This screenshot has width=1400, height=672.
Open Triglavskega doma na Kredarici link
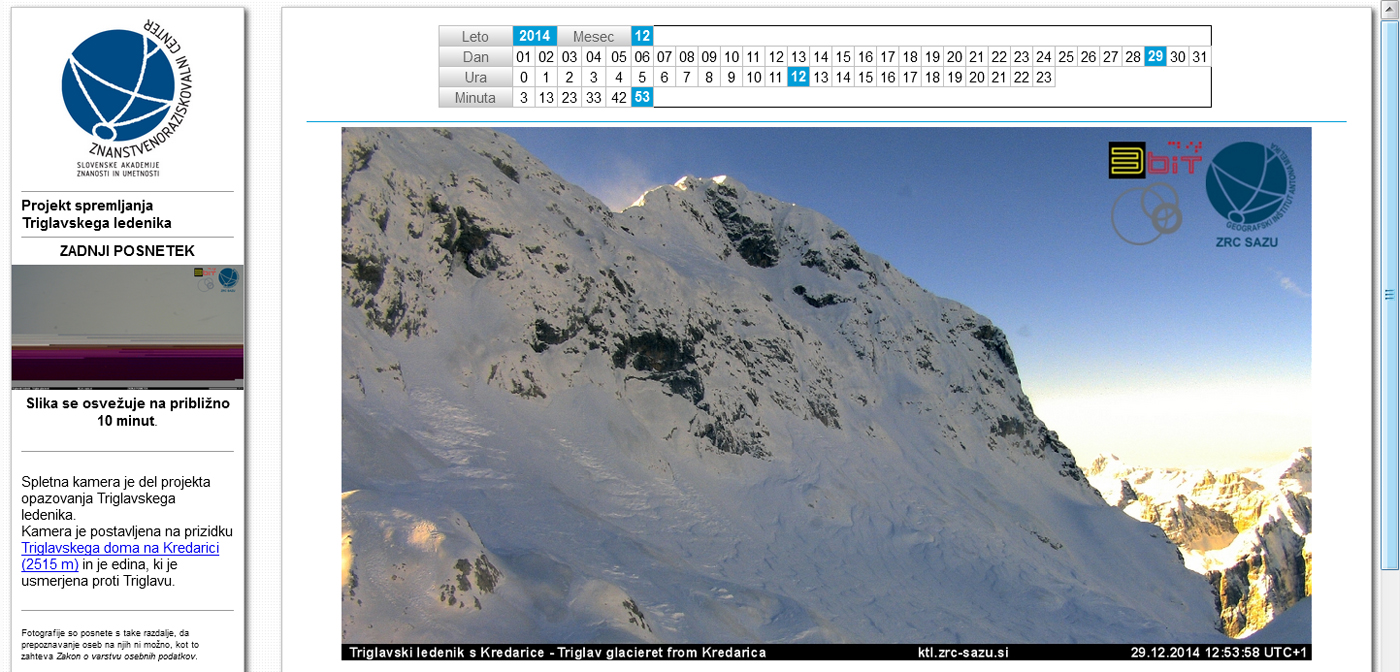120,556
